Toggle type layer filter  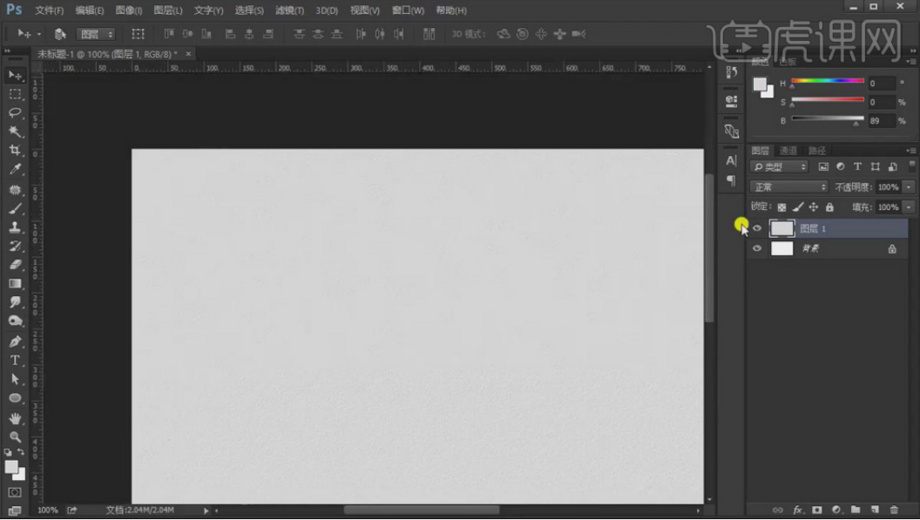tap(857, 167)
